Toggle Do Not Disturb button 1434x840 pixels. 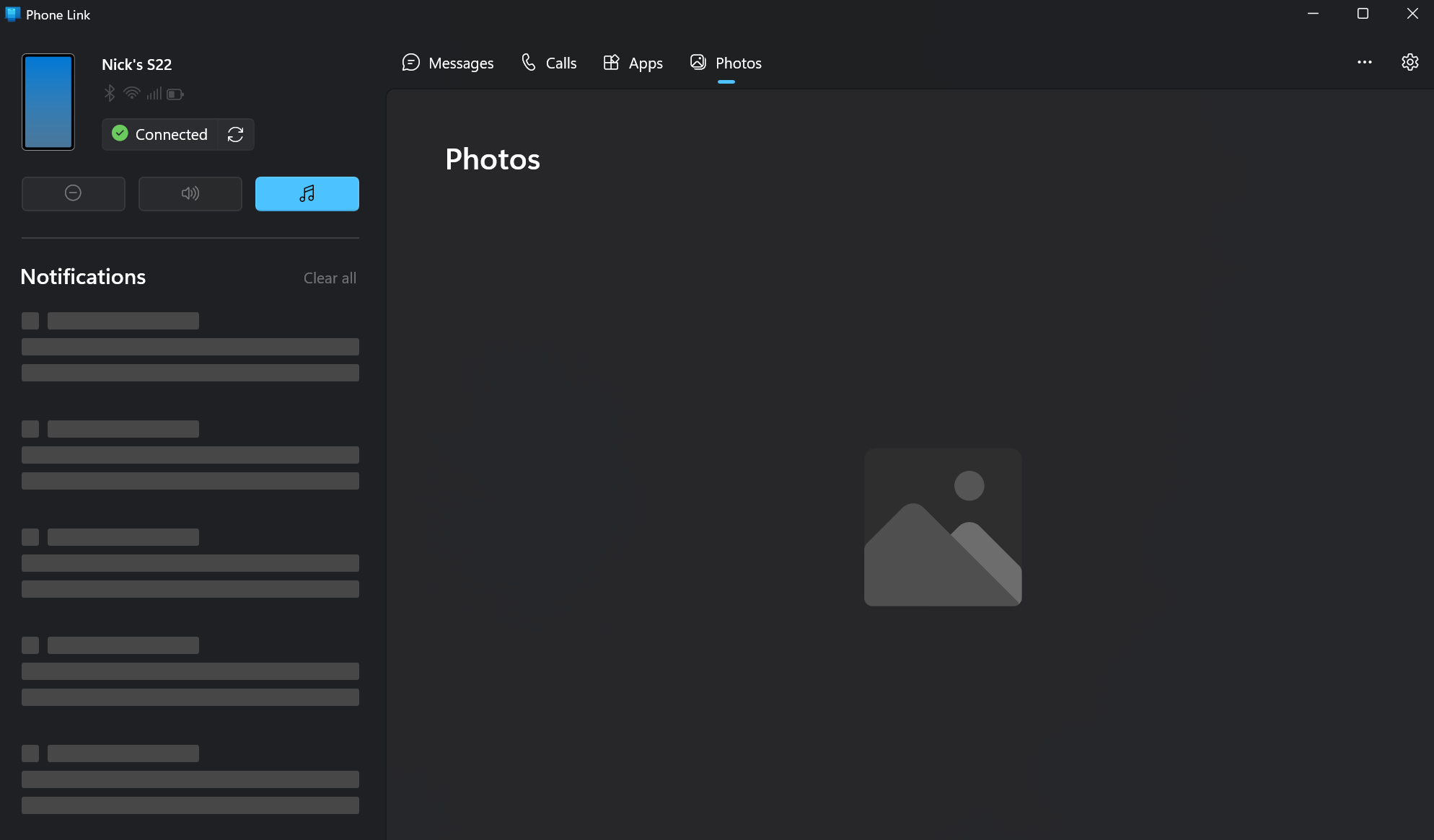point(73,193)
